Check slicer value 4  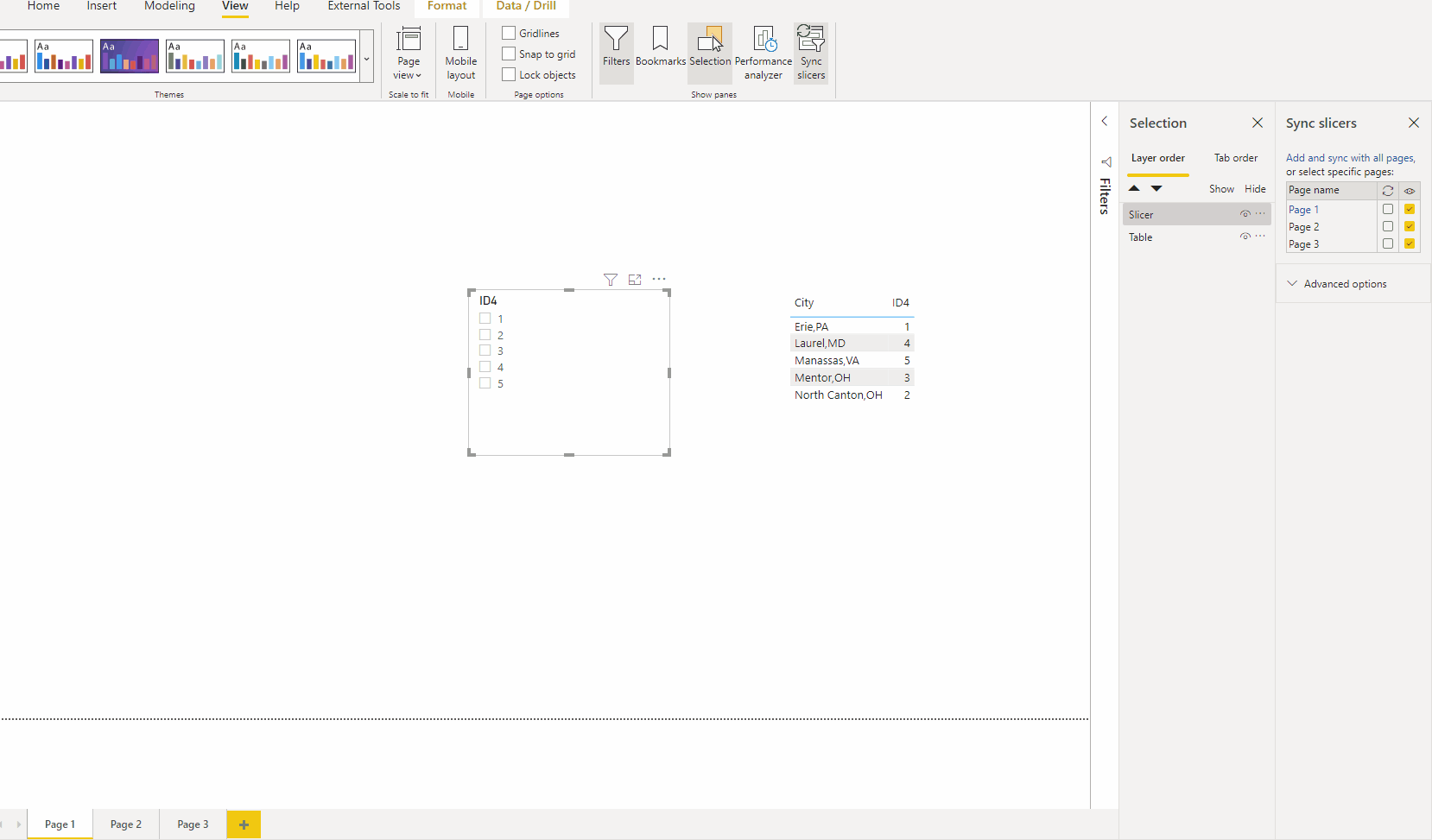tap(485, 367)
